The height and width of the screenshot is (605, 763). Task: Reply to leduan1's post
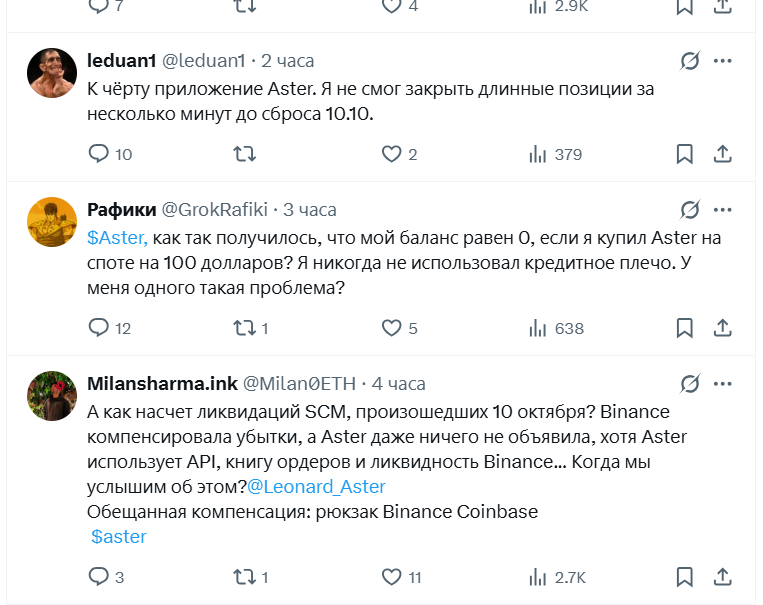point(99,154)
